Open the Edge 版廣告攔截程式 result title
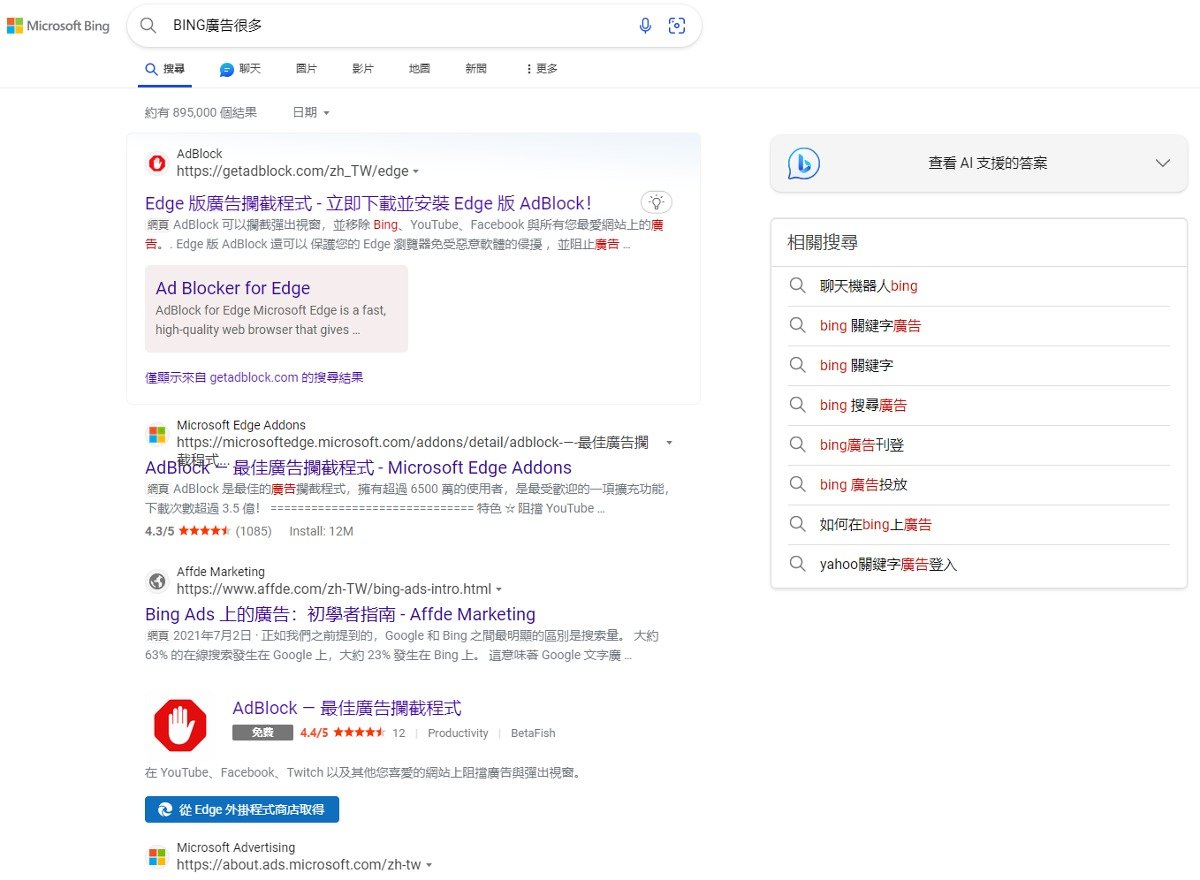Screen dimensions: 1200x880 point(368,203)
